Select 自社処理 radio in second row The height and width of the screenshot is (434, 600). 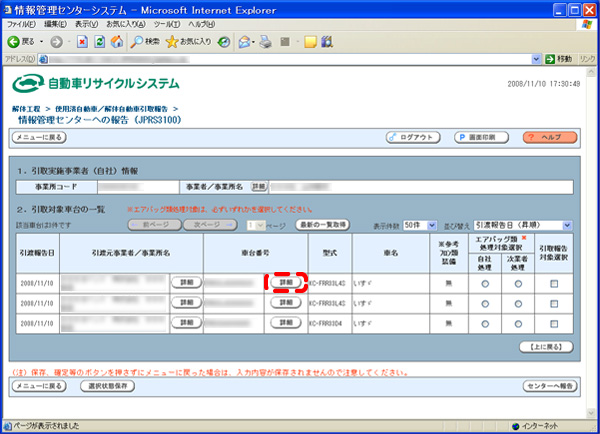485,304
